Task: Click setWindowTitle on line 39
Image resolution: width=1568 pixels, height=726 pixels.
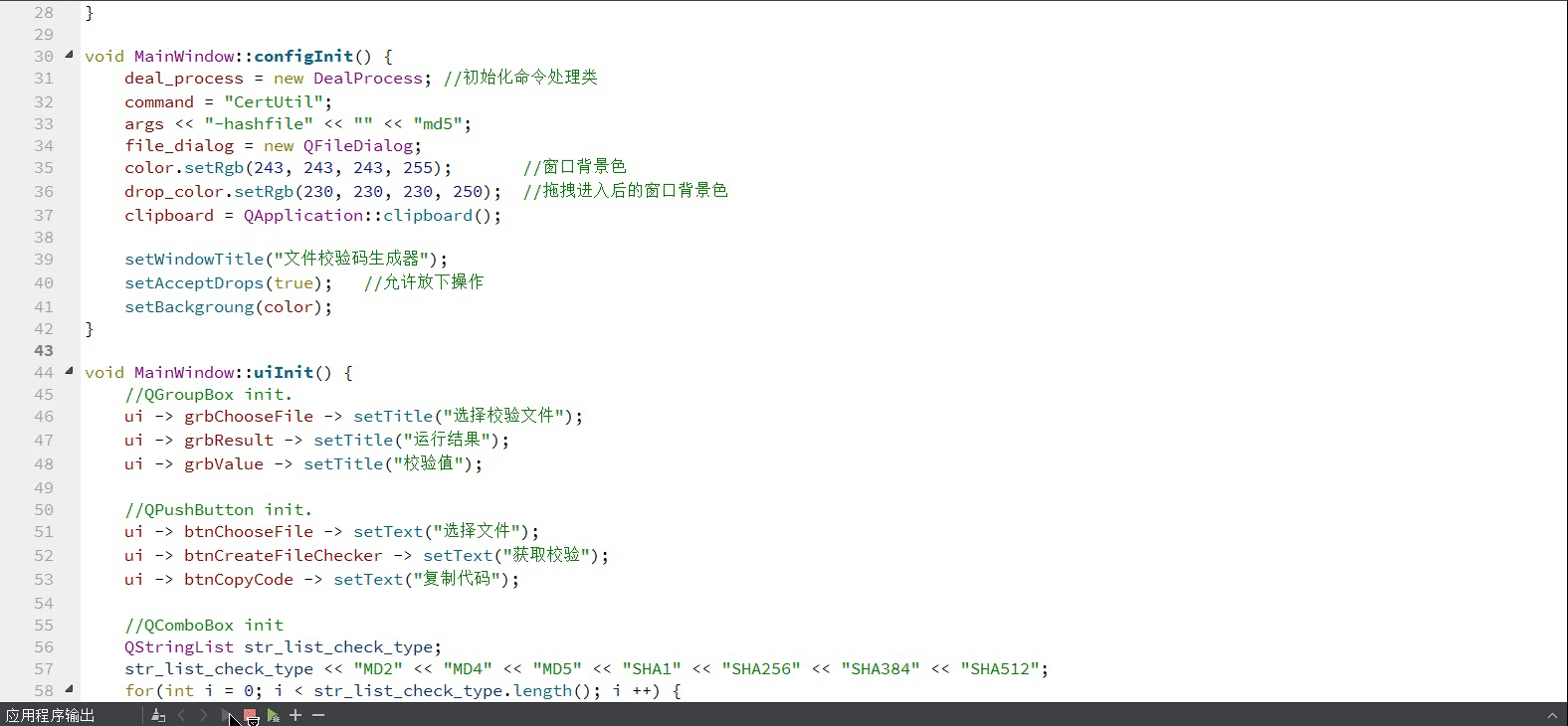Action: (194, 259)
